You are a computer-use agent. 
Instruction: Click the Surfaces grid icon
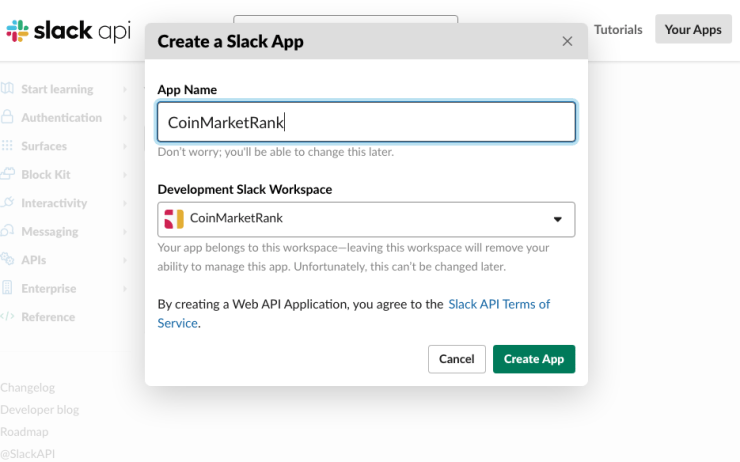click(x=8, y=146)
